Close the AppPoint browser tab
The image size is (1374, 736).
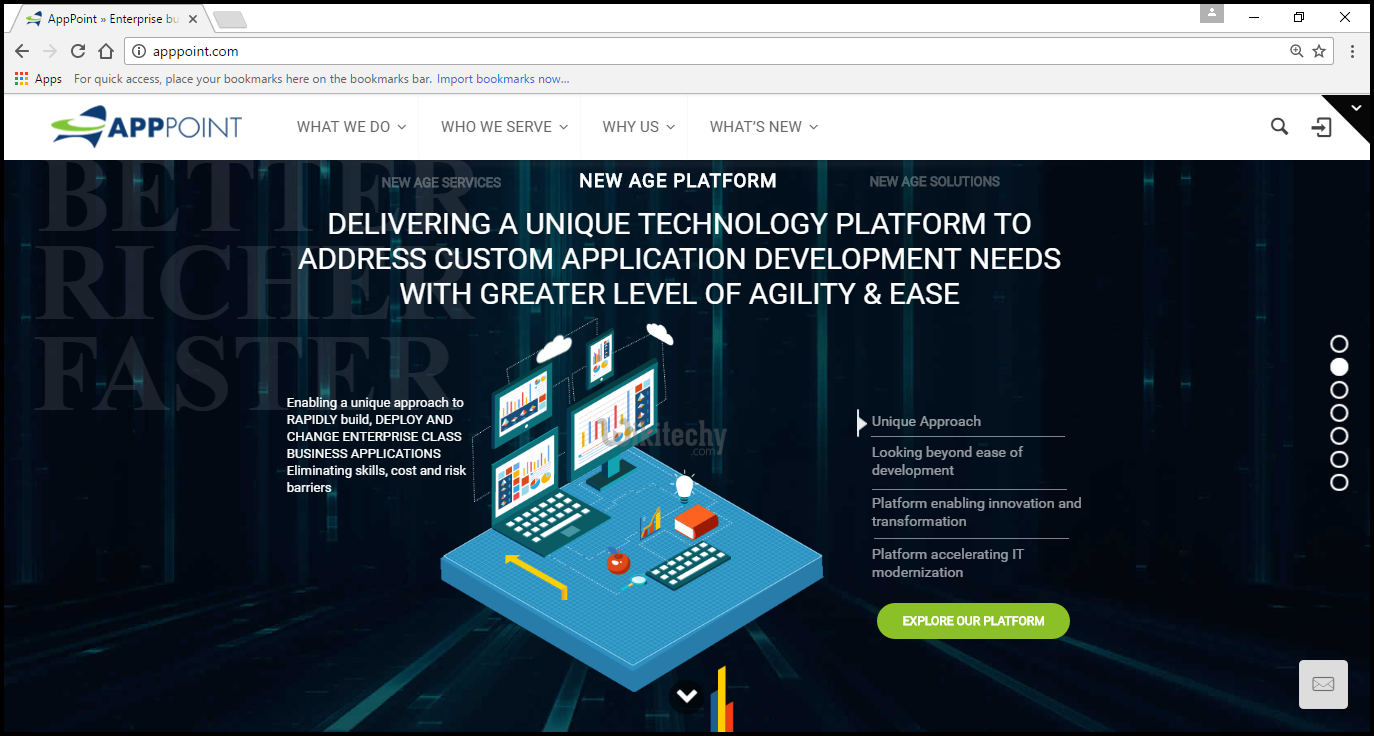click(195, 19)
